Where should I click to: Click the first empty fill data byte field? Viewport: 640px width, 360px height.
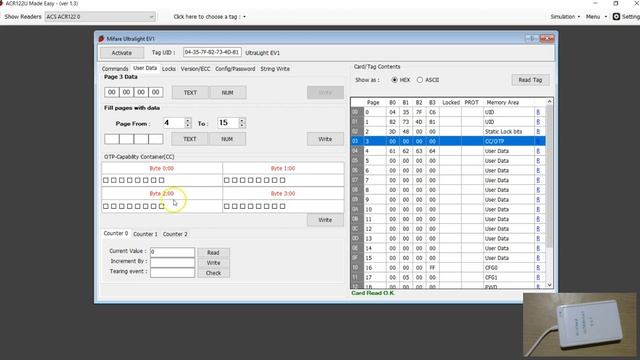(x=111, y=139)
